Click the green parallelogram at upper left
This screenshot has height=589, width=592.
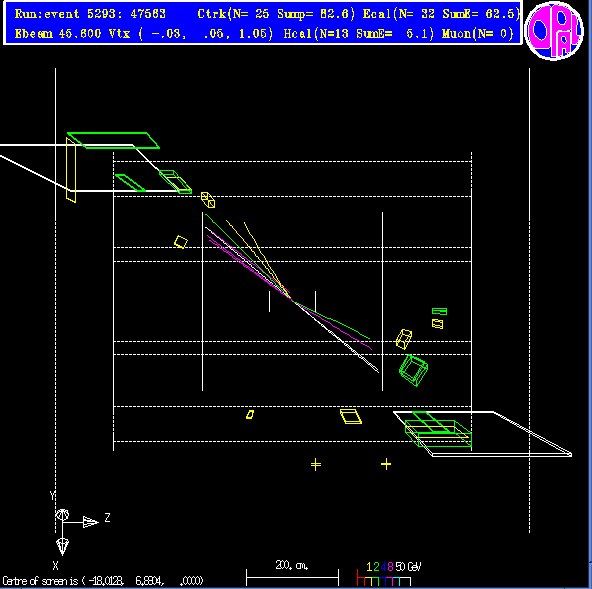[x=113, y=140]
